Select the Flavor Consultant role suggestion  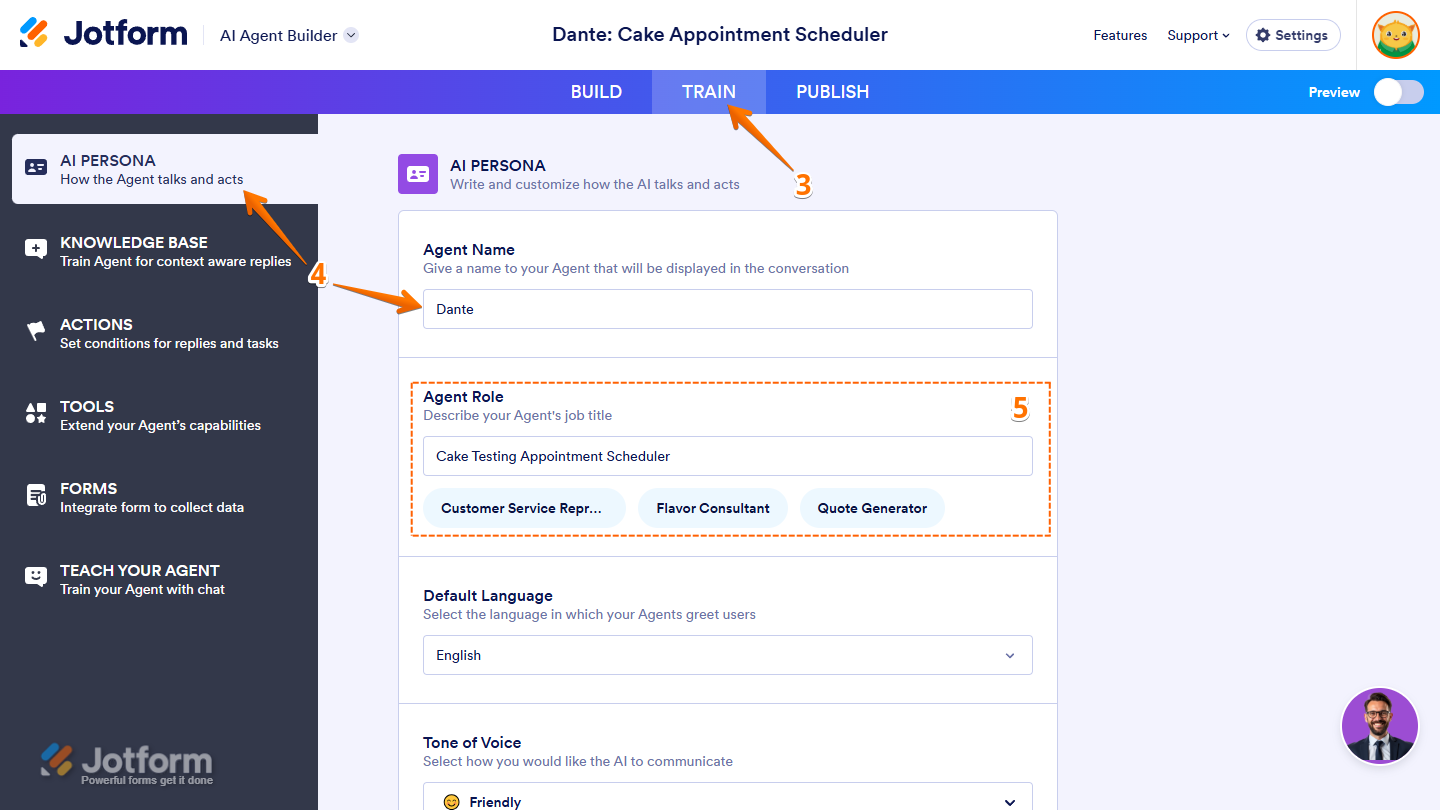pyautogui.click(x=713, y=508)
